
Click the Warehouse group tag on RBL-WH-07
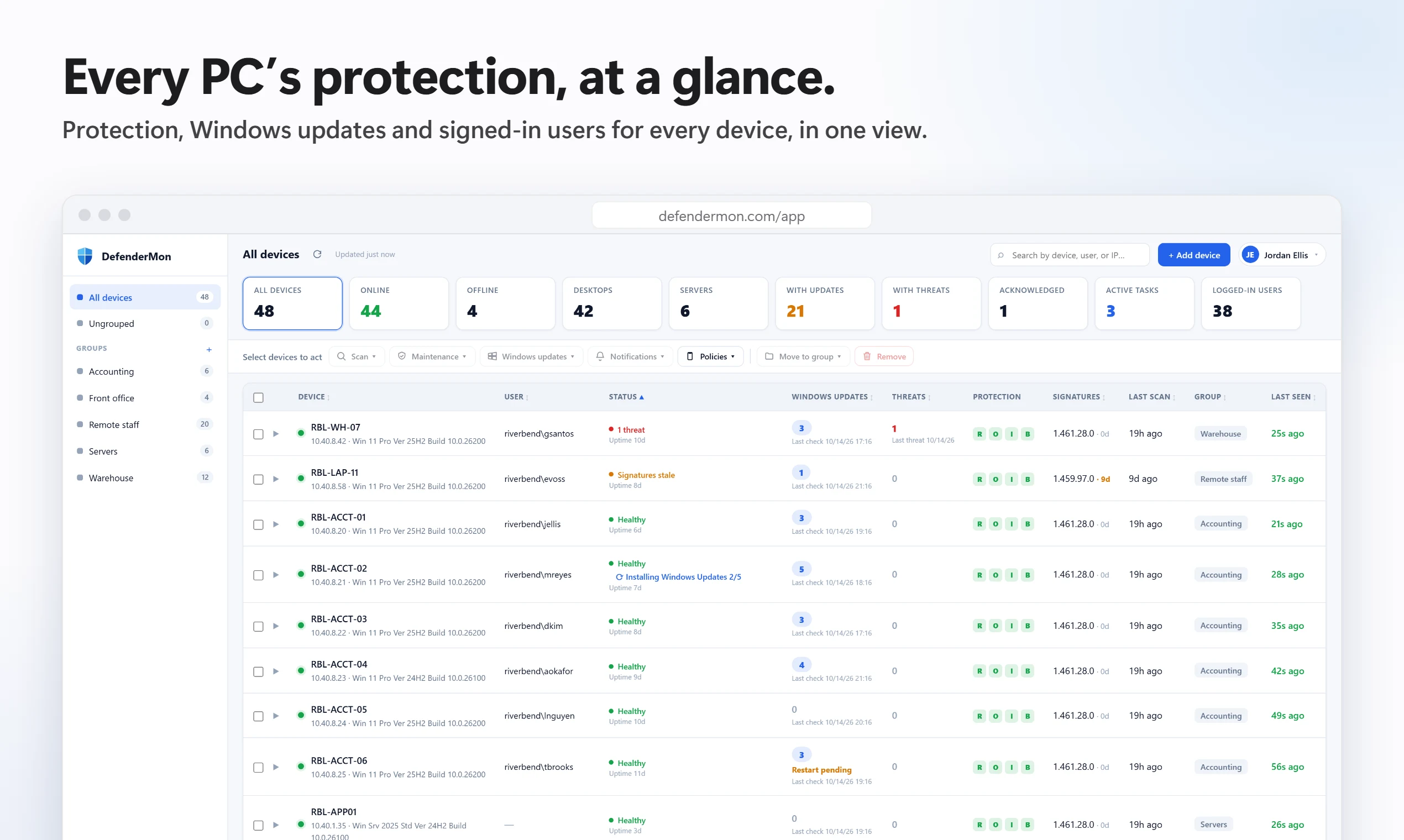(x=1220, y=434)
